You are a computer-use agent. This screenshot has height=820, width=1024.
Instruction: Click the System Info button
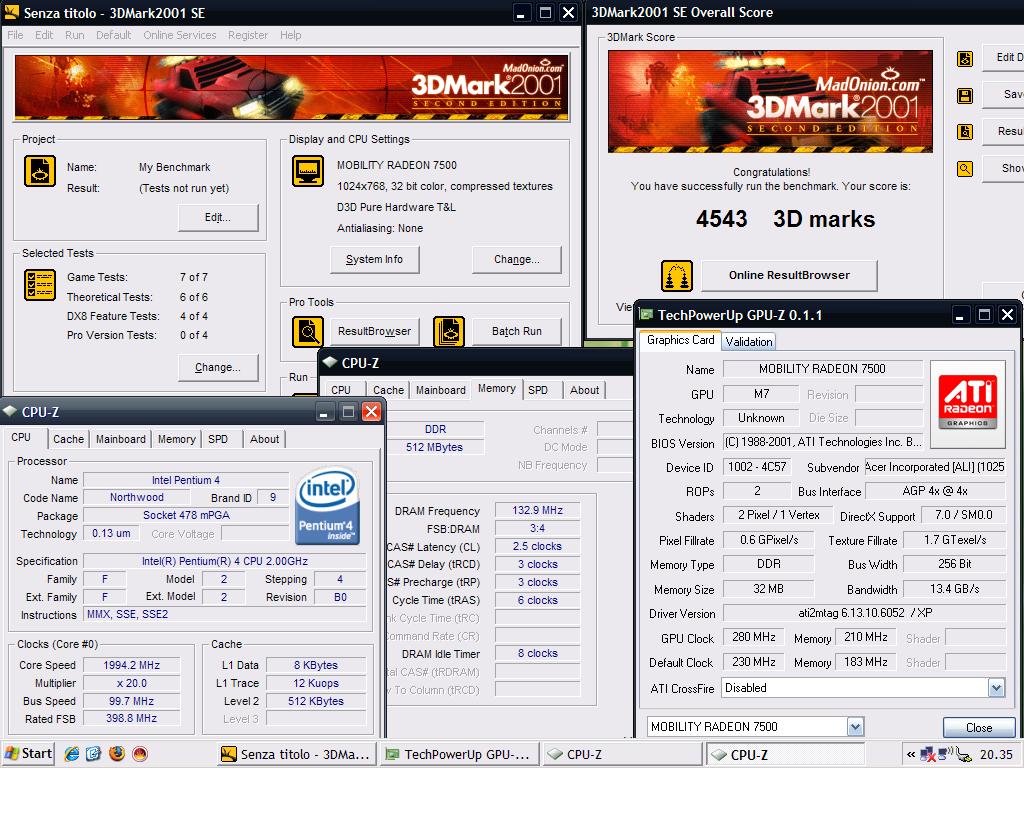[x=374, y=260]
